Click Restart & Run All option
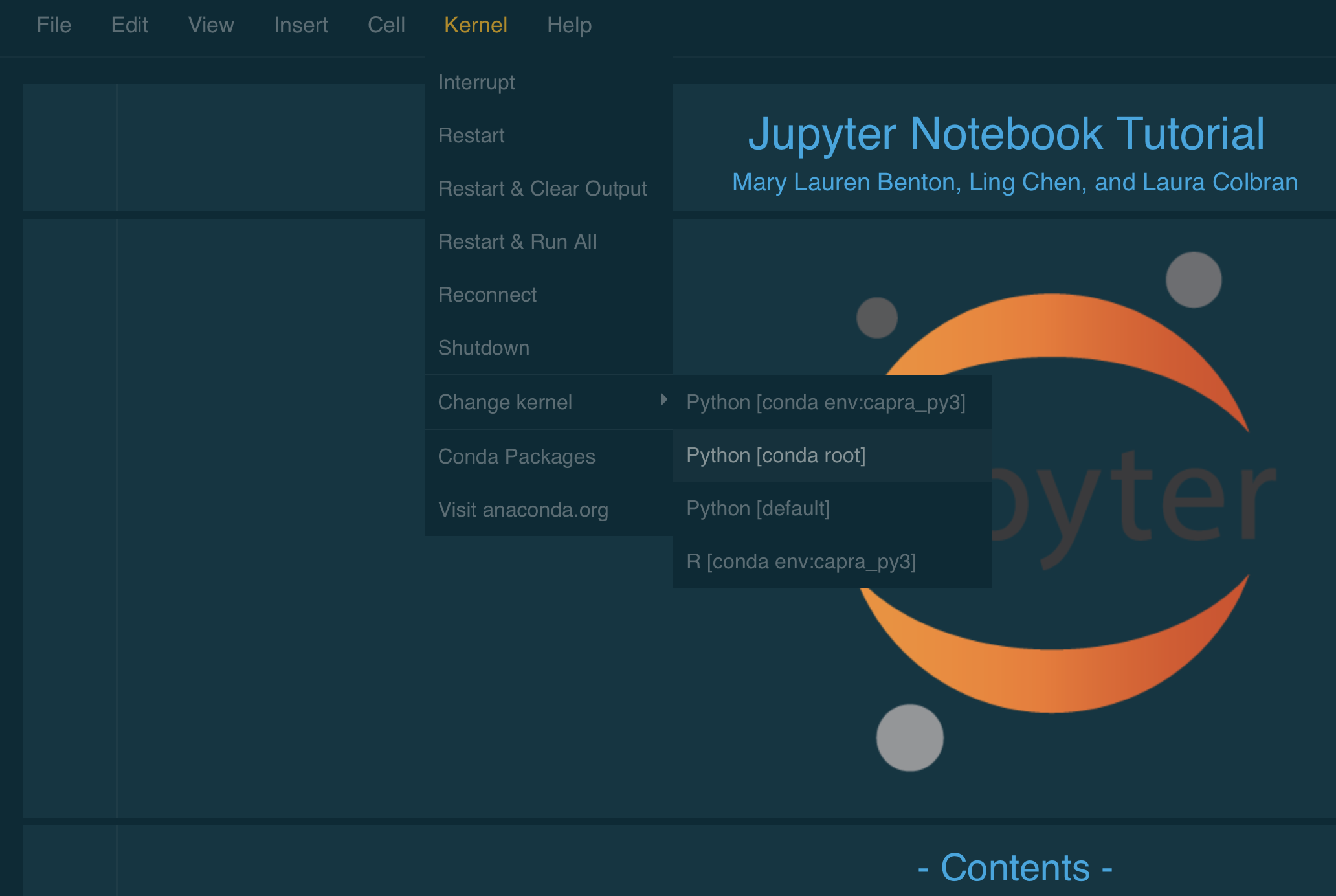This screenshot has width=1336, height=896. [x=516, y=241]
